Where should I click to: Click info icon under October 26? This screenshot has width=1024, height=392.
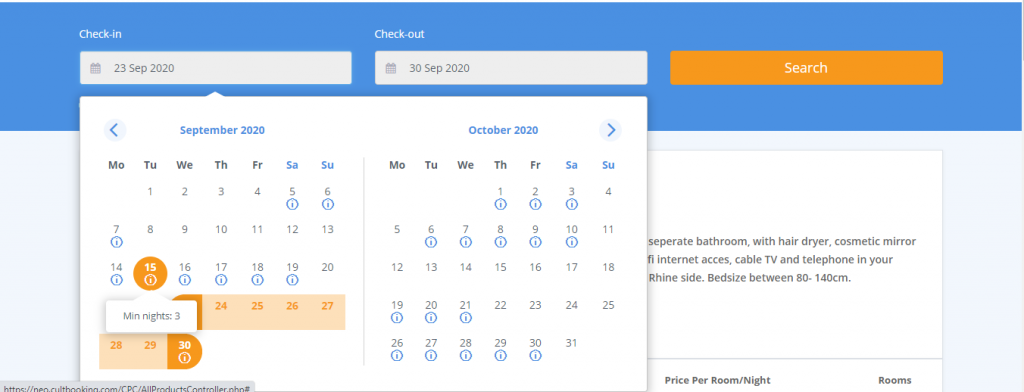[x=396, y=355]
